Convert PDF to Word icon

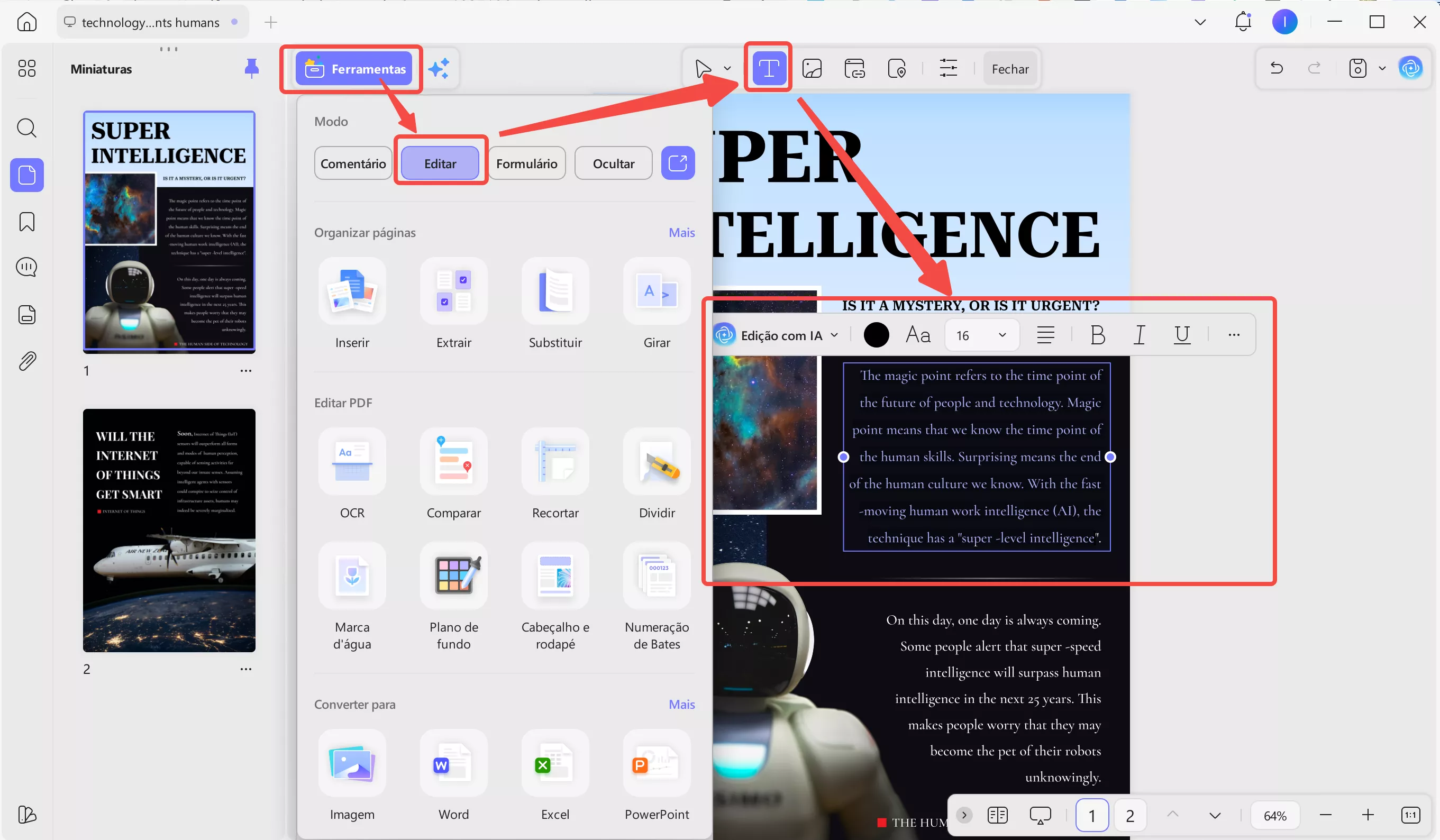453,763
